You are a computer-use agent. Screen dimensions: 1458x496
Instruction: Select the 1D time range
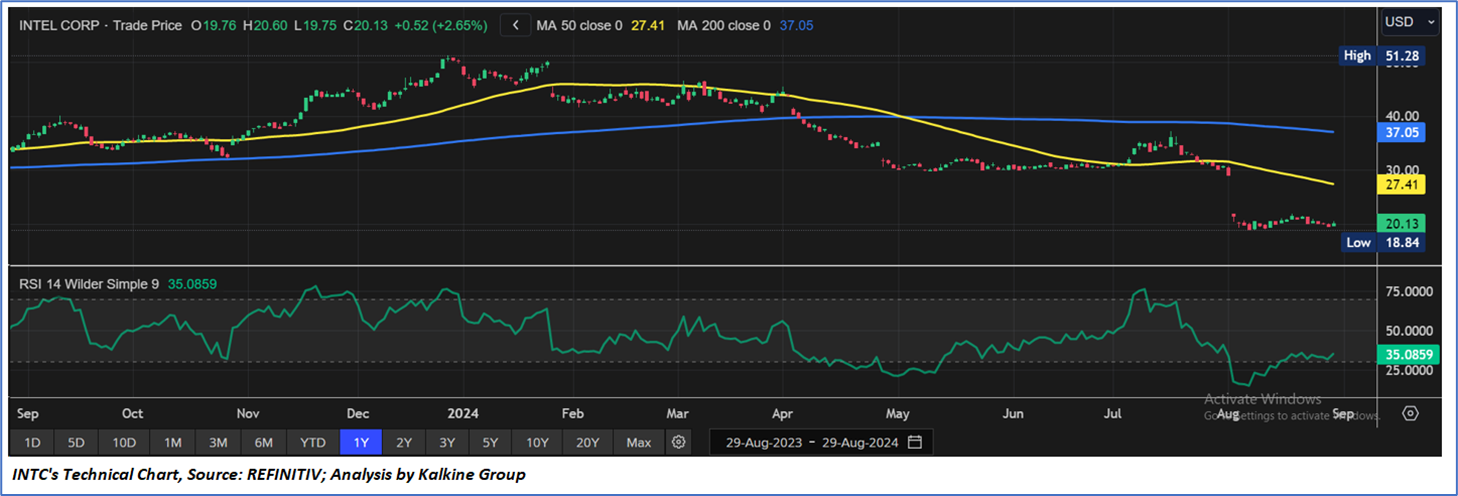(x=32, y=442)
